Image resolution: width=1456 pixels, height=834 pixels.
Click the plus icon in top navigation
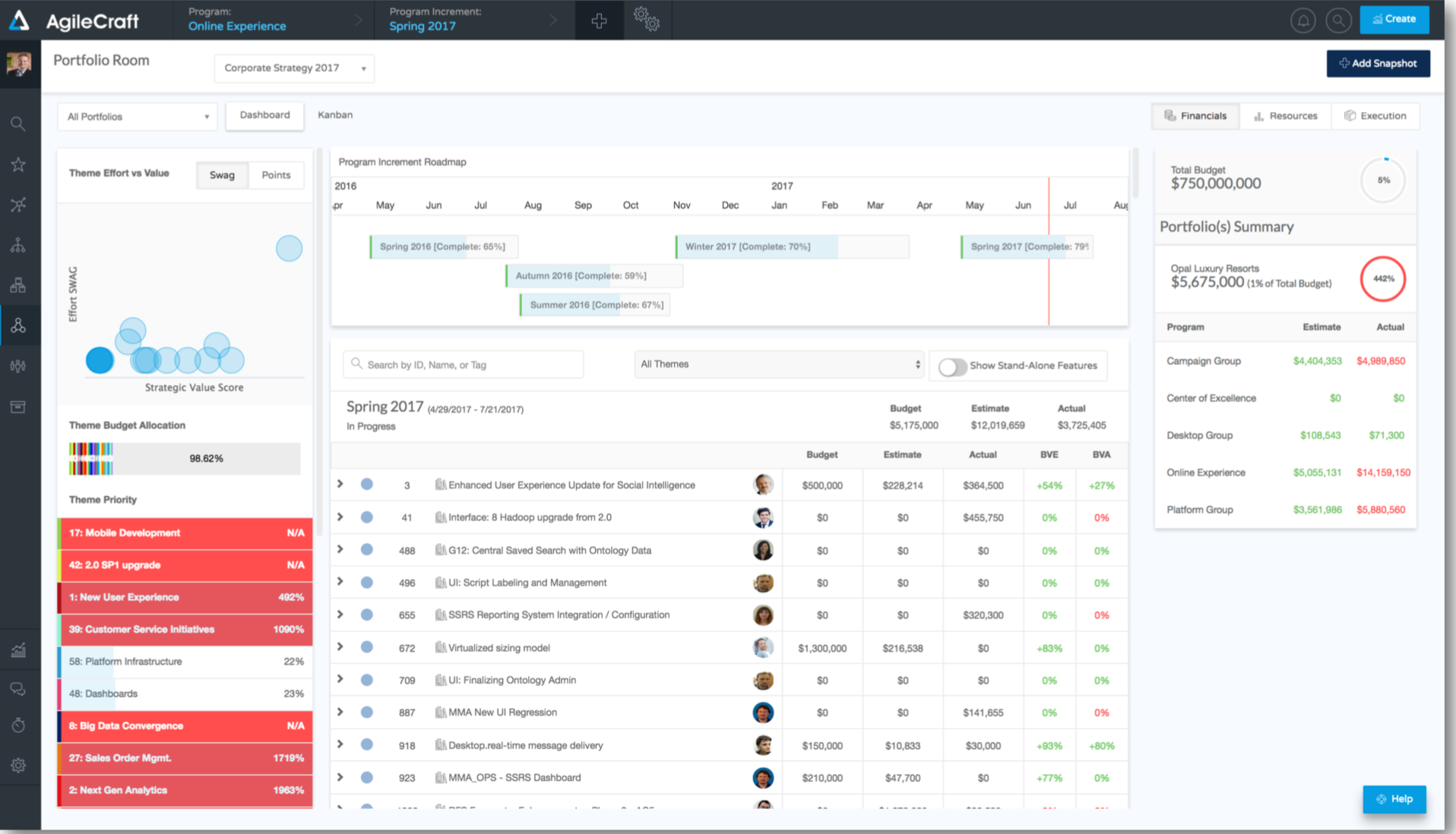click(599, 21)
